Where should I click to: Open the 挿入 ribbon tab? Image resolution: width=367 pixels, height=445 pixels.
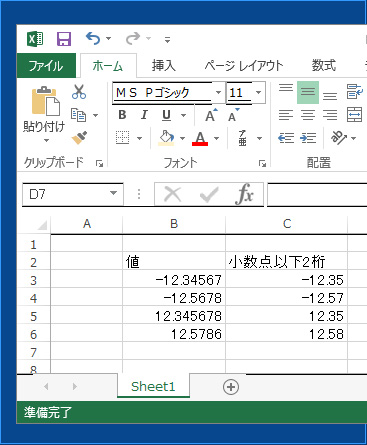(x=163, y=65)
